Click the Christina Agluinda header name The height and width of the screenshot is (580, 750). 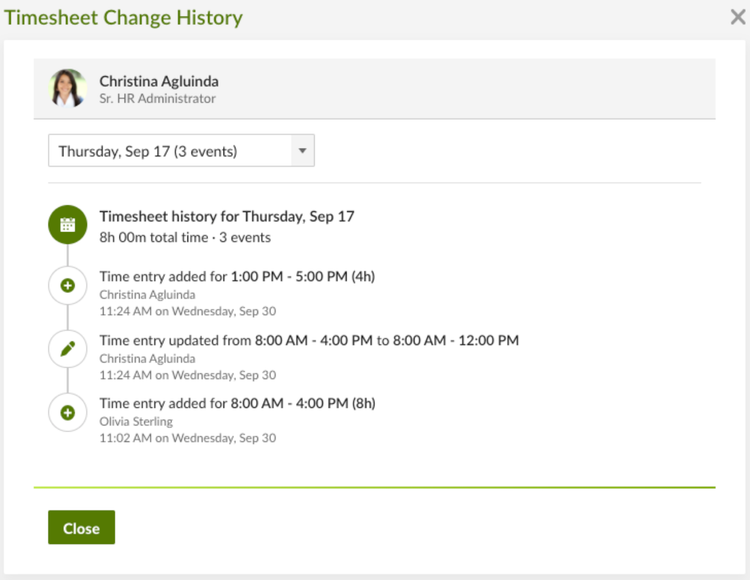tap(159, 81)
